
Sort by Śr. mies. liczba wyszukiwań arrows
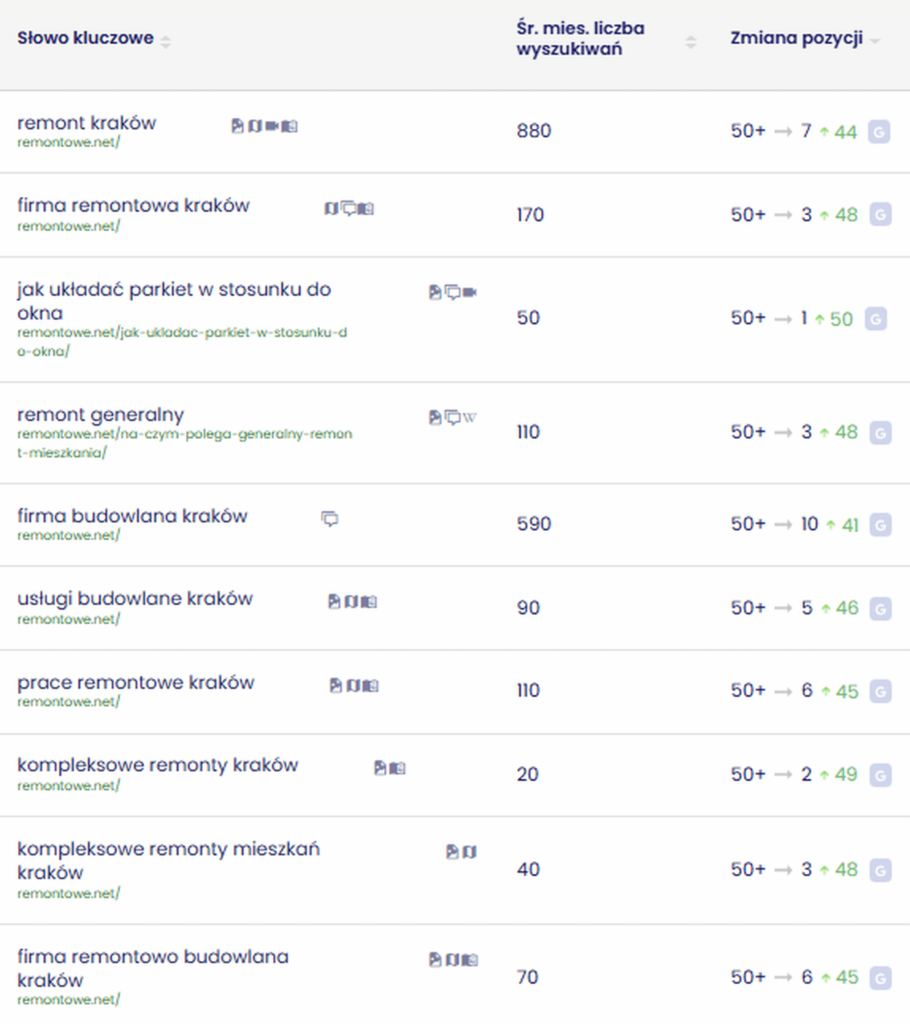(x=691, y=42)
